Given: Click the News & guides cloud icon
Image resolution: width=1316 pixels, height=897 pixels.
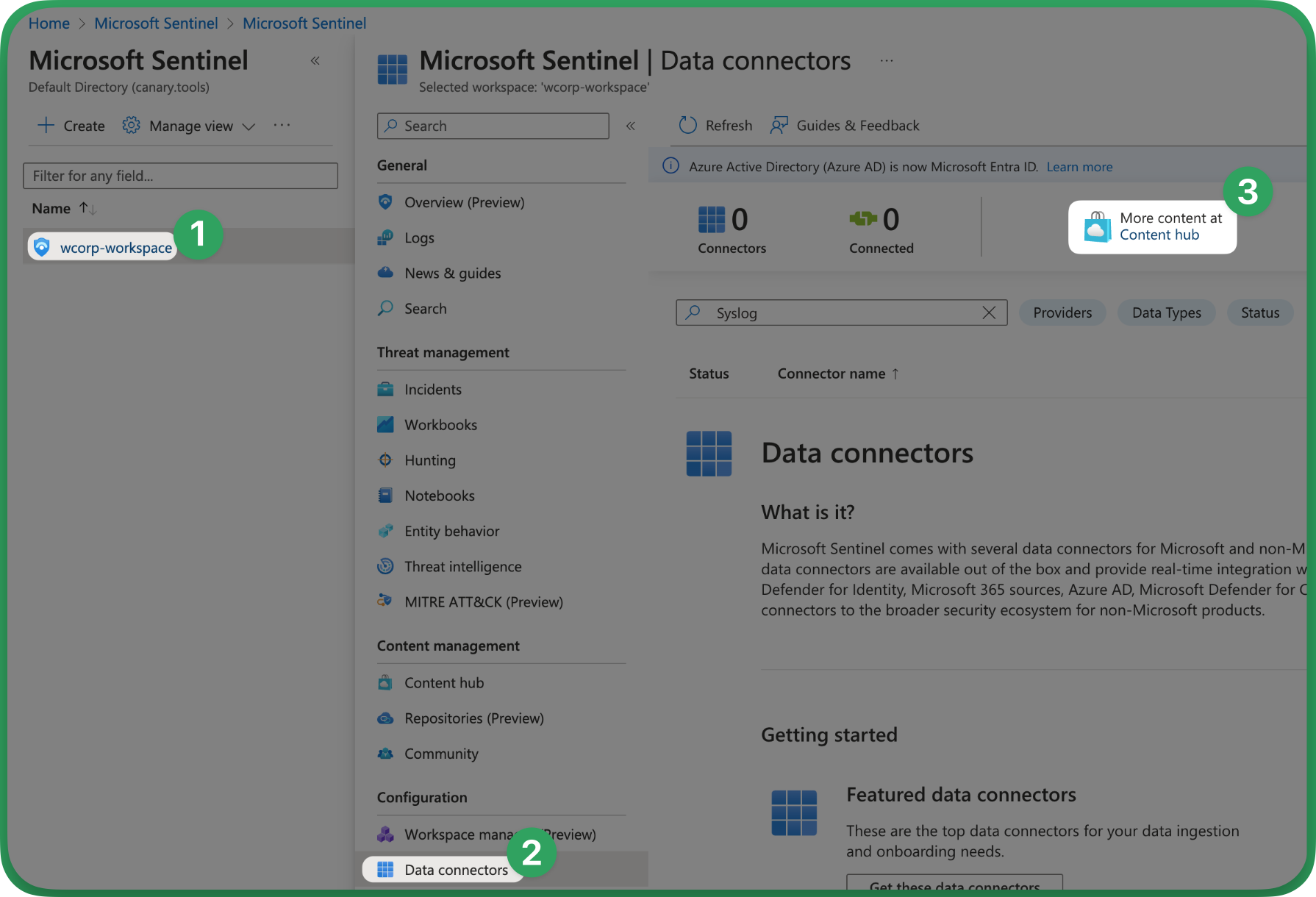Looking at the screenshot, I should click(385, 273).
